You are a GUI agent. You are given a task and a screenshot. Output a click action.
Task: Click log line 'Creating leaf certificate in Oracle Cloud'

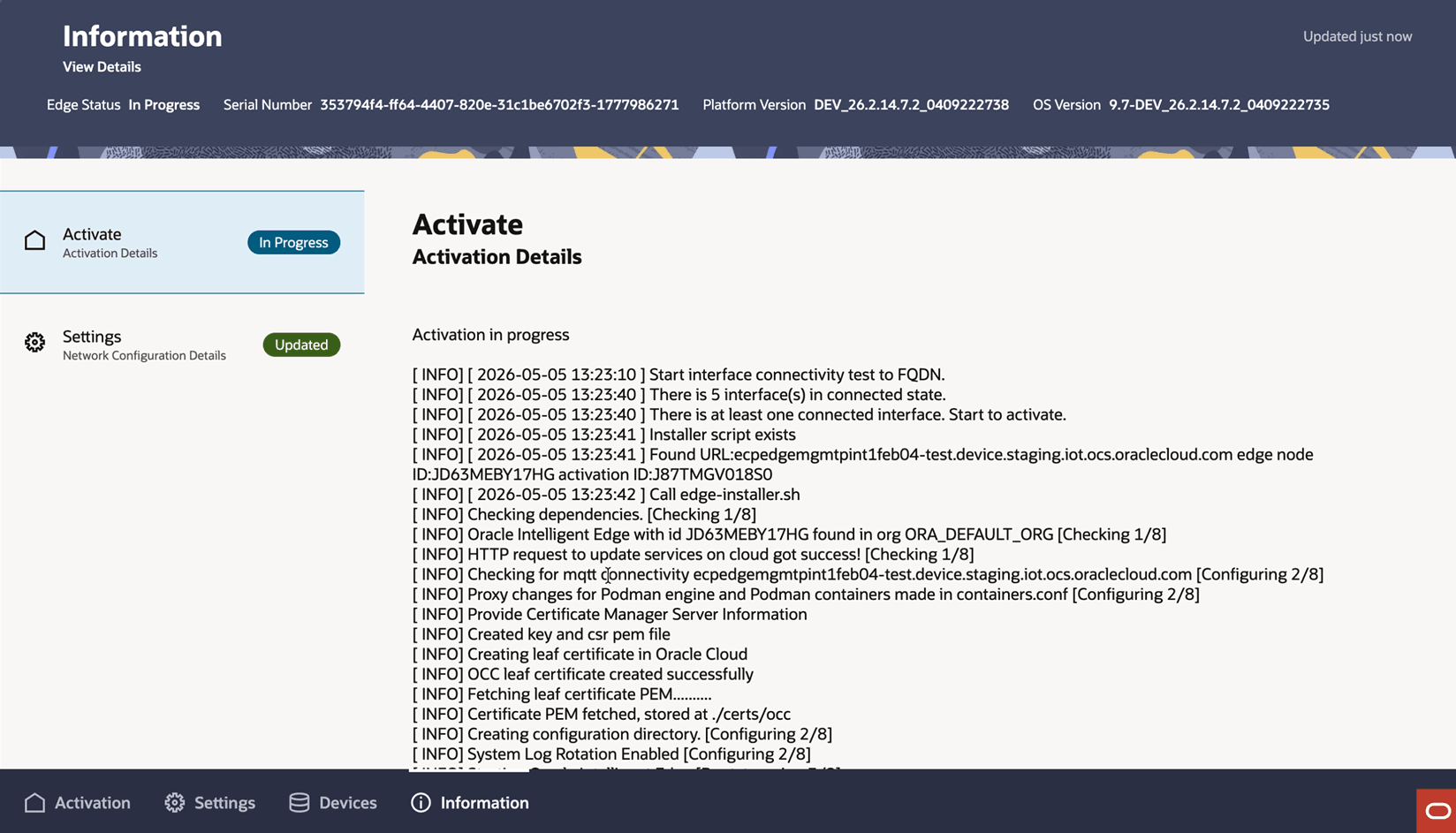pos(580,655)
